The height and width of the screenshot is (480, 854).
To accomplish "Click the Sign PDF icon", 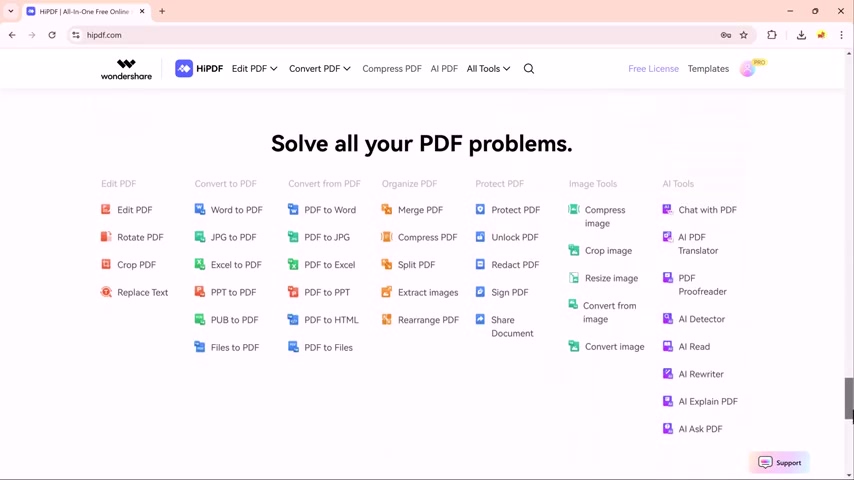I will click(480, 292).
